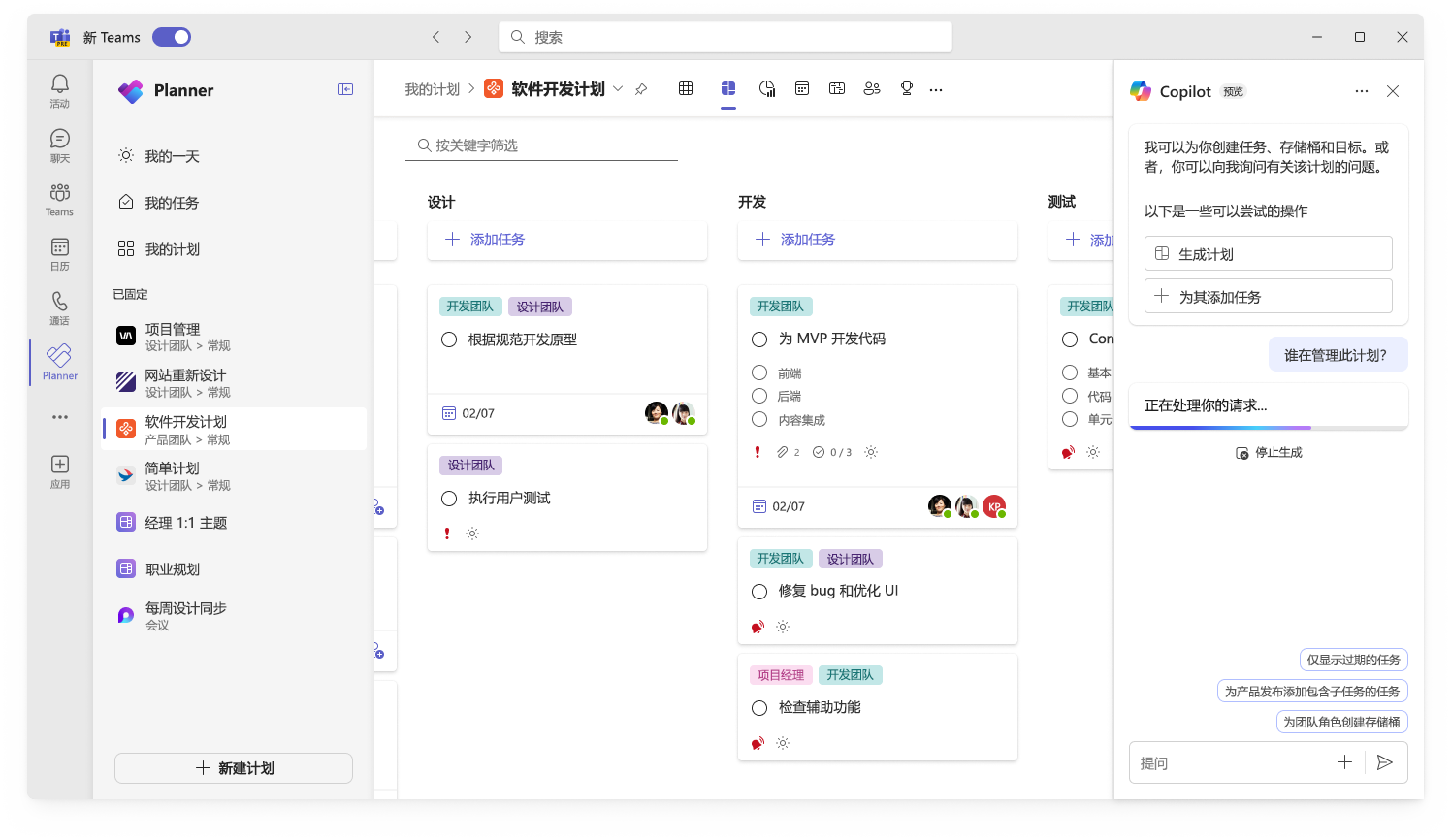The image size is (1451, 840).
Task: Collapse the Planner sidebar panel icon
Action: (345, 89)
